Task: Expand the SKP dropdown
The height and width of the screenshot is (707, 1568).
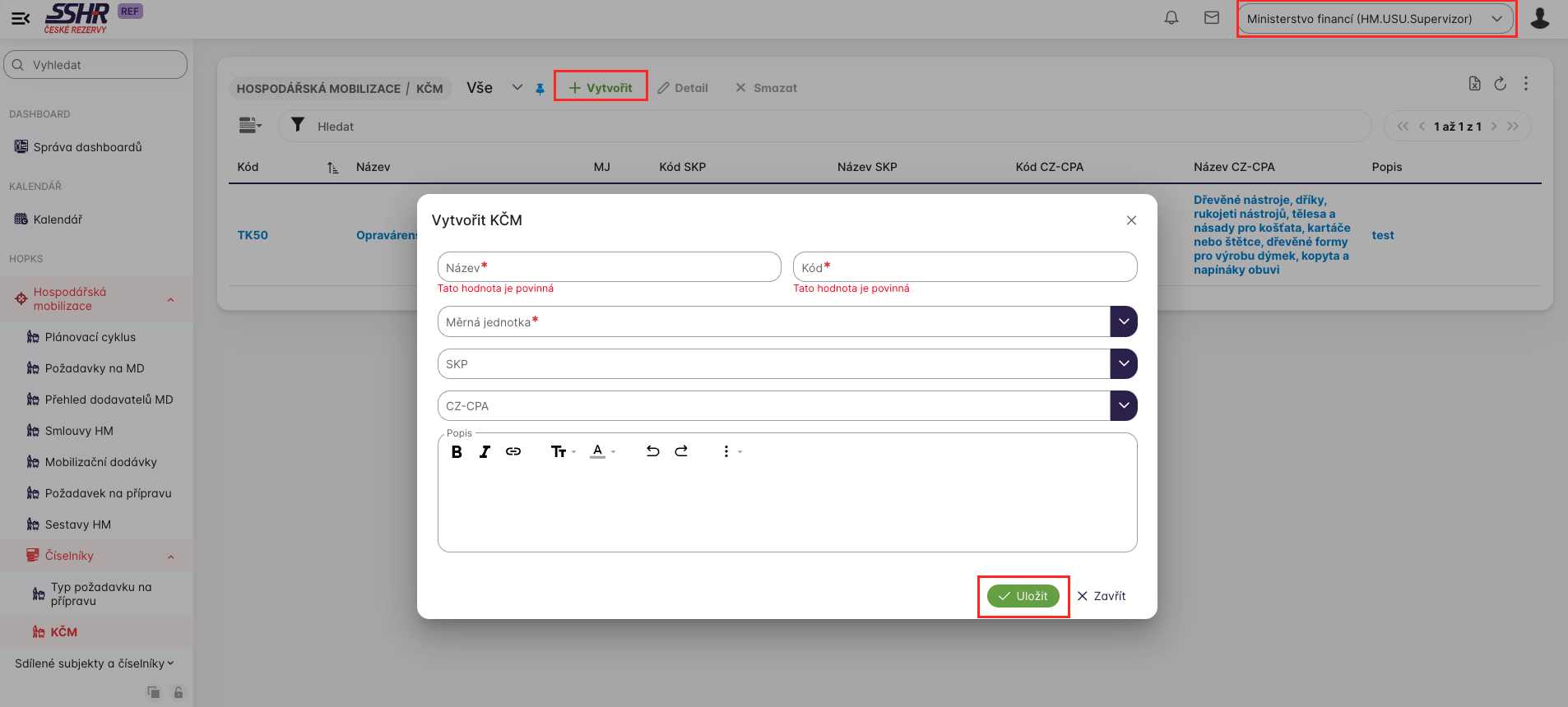Action: 1123,363
